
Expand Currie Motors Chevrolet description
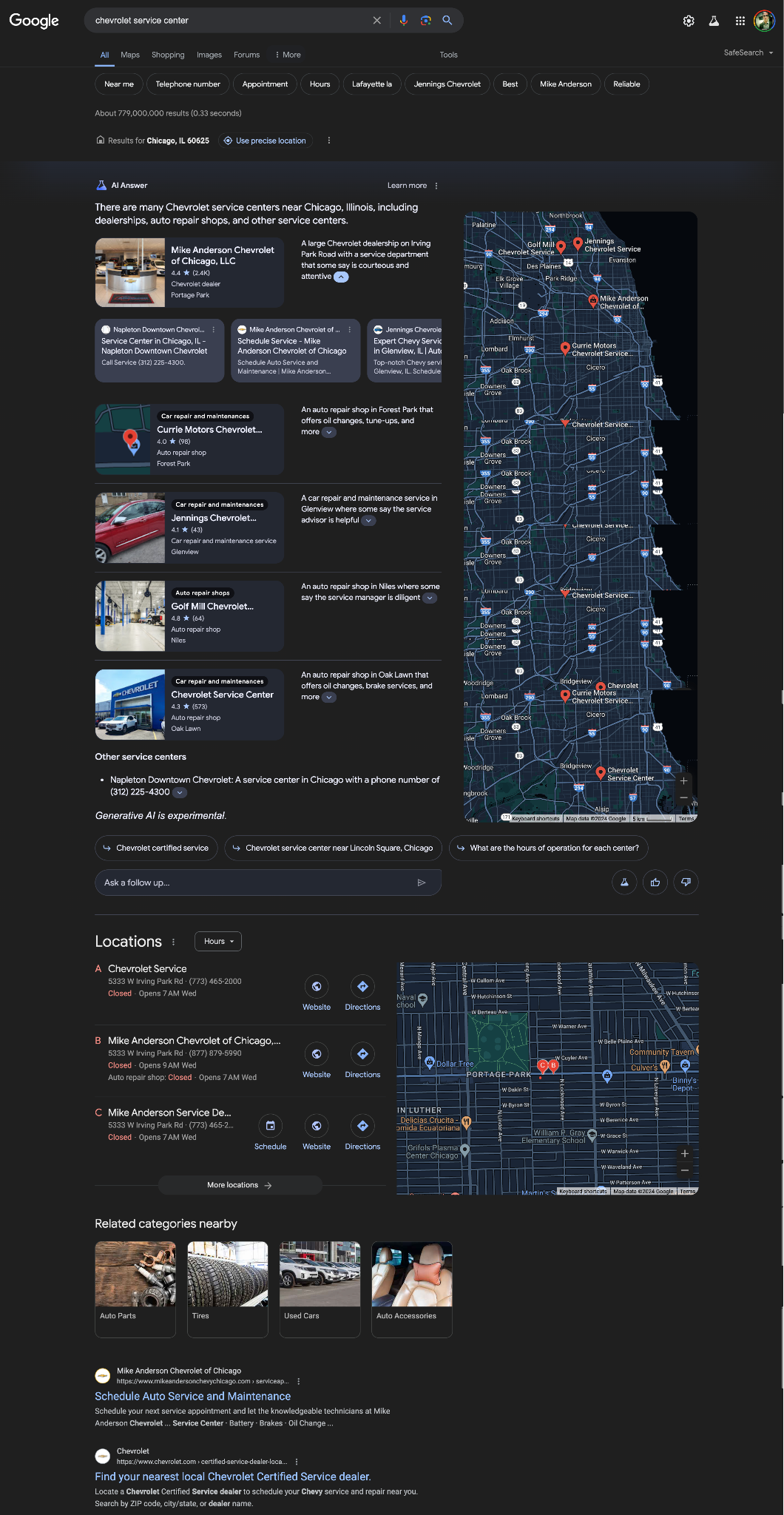point(329,432)
